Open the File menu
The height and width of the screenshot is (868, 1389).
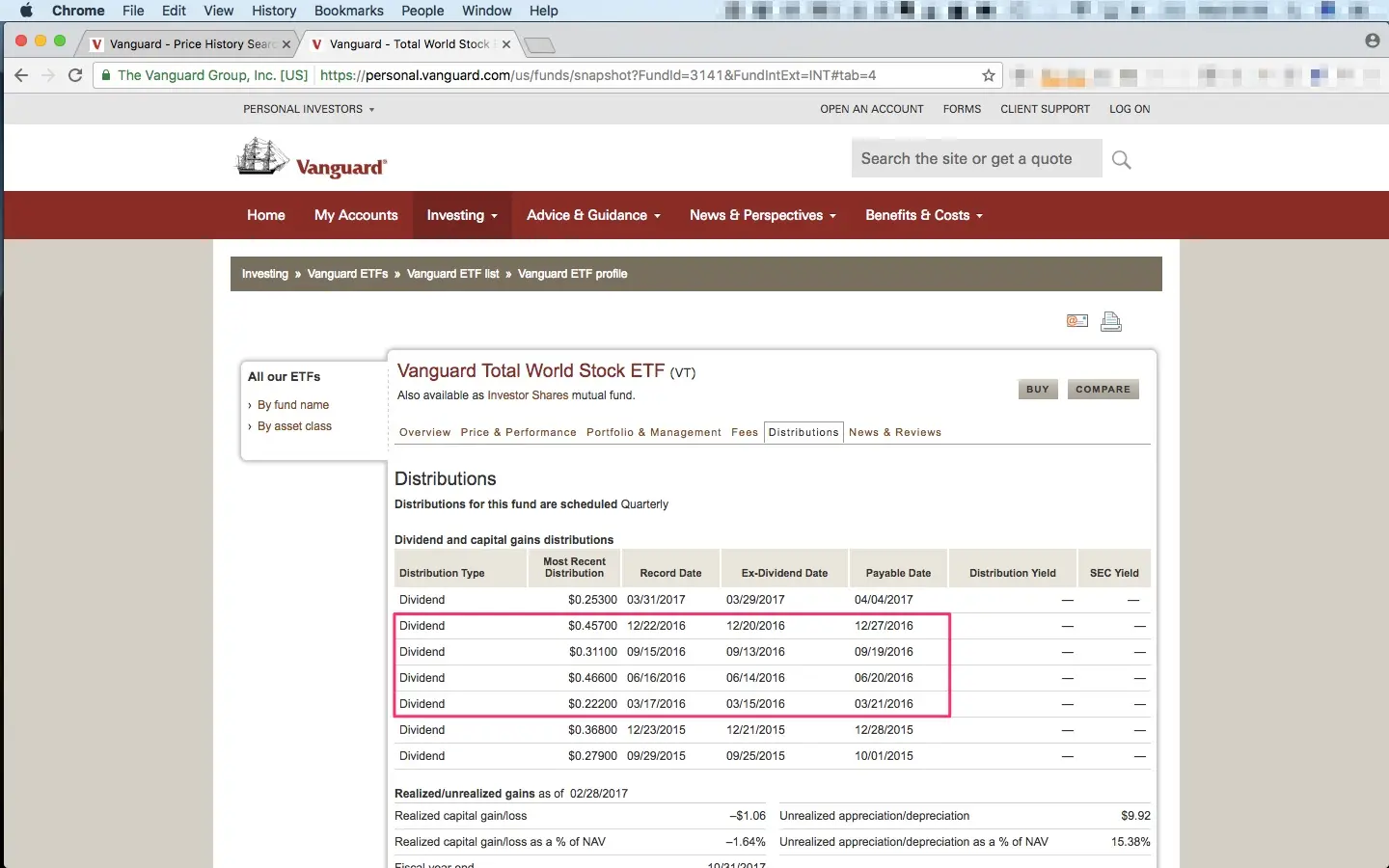(x=133, y=11)
